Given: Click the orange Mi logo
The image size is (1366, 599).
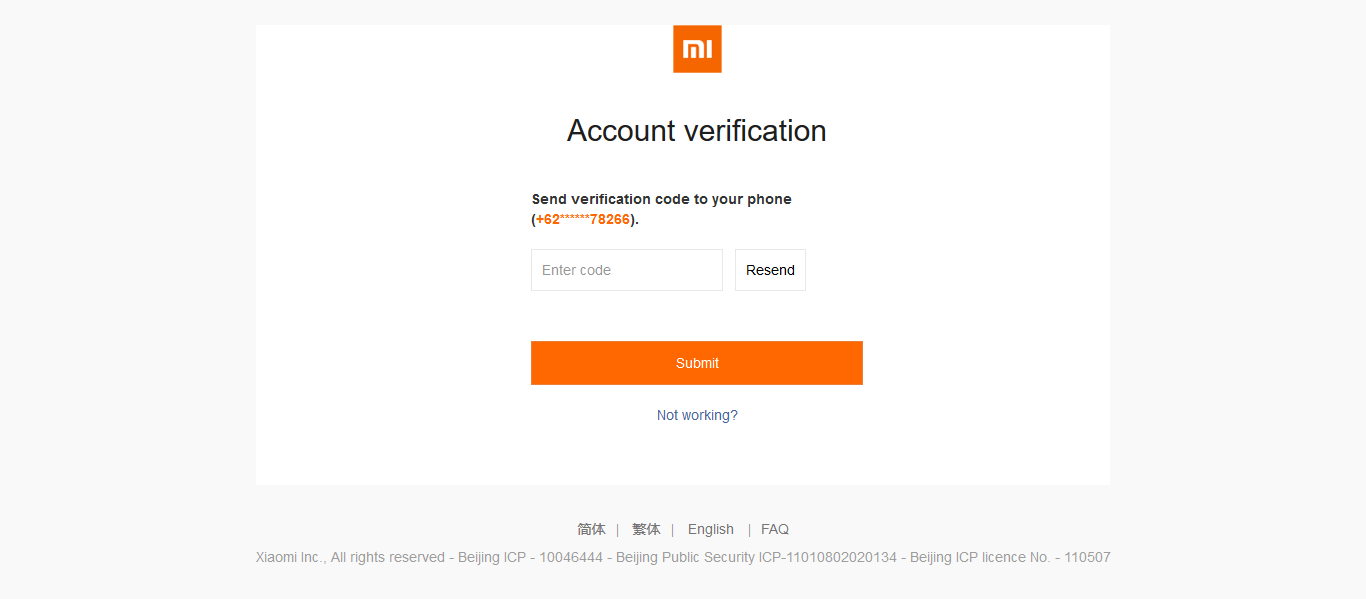Looking at the screenshot, I should (x=697, y=49).
